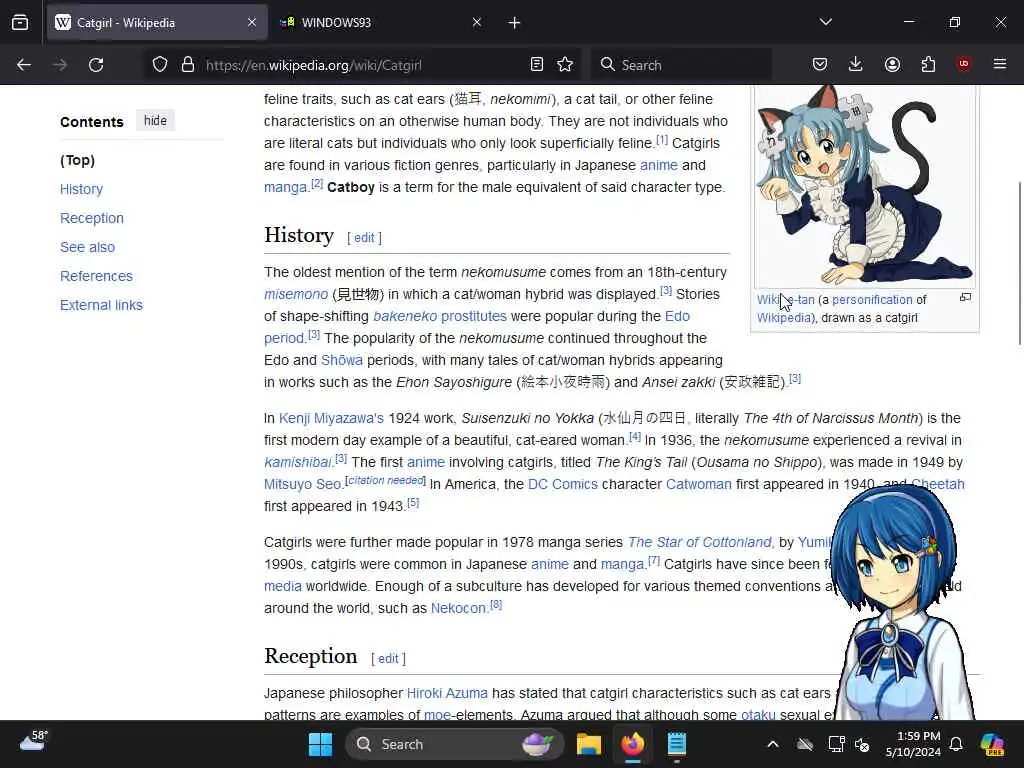Open the misemono link
Screen dimensions: 1024x768
(x=296, y=295)
